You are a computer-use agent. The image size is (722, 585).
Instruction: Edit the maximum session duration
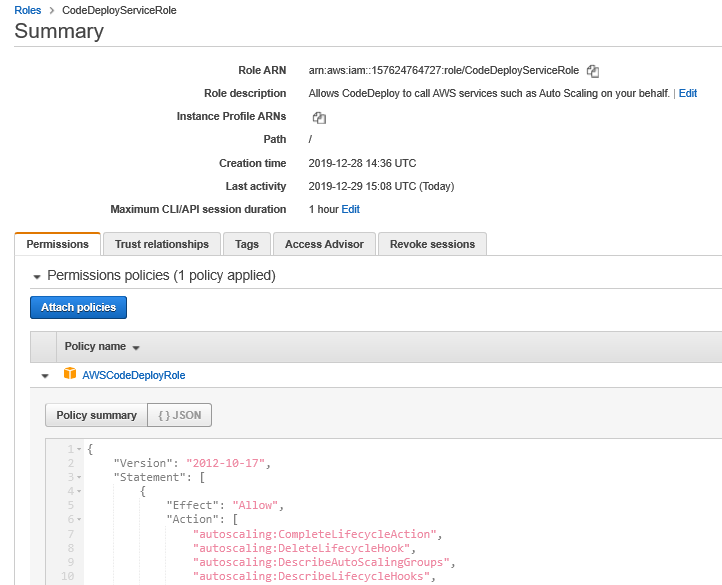point(350,210)
